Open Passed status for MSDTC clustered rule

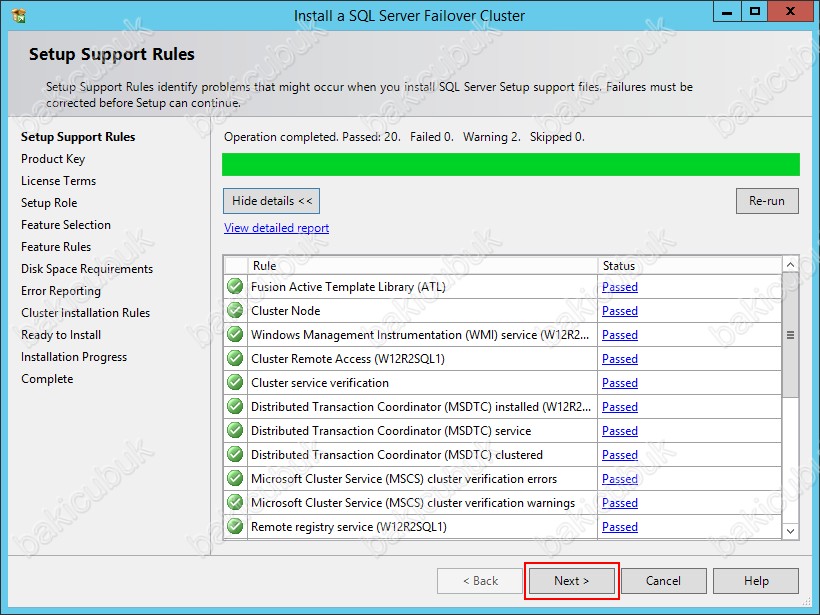click(x=620, y=455)
